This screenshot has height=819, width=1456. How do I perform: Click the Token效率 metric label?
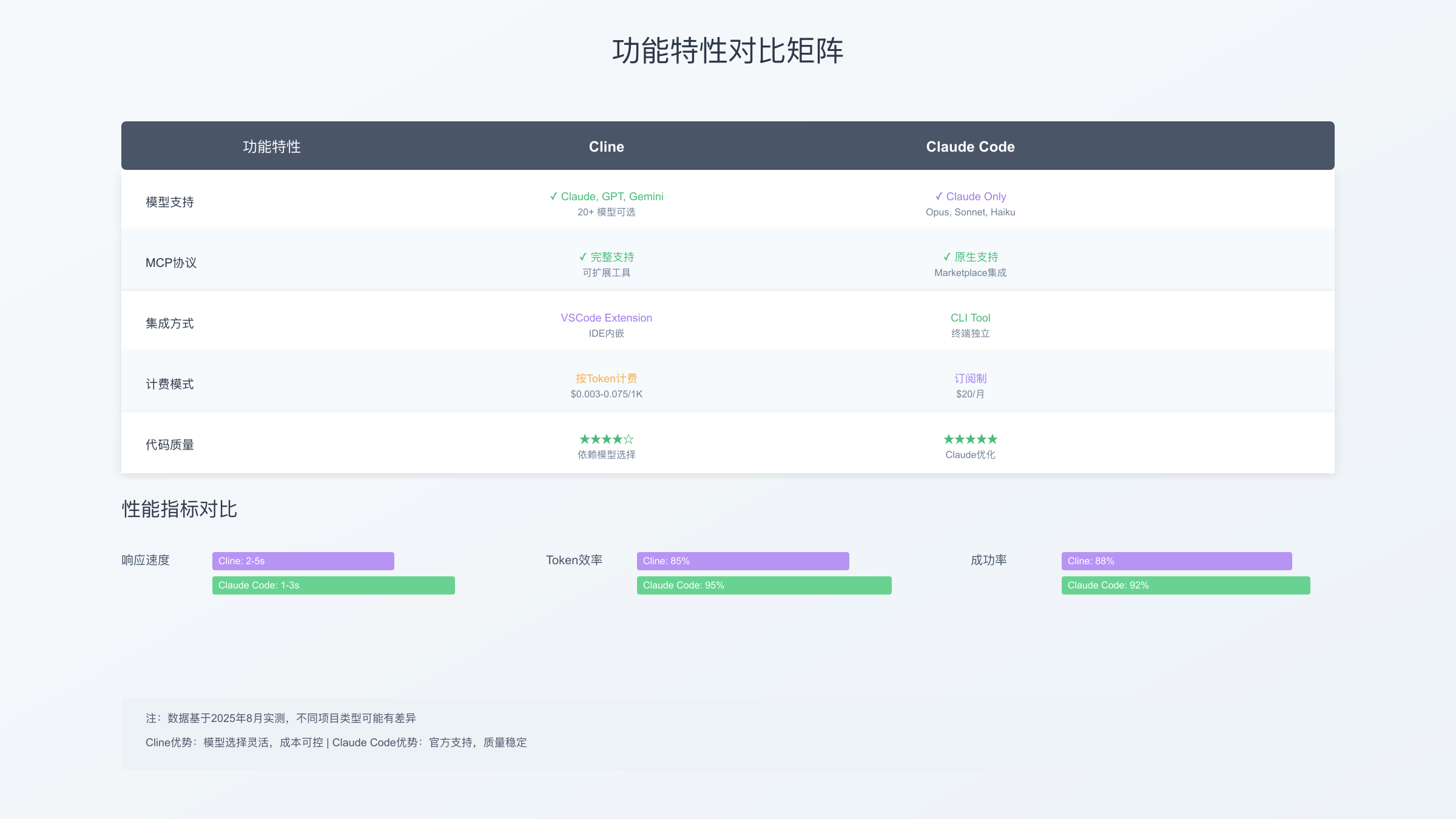tap(575, 560)
